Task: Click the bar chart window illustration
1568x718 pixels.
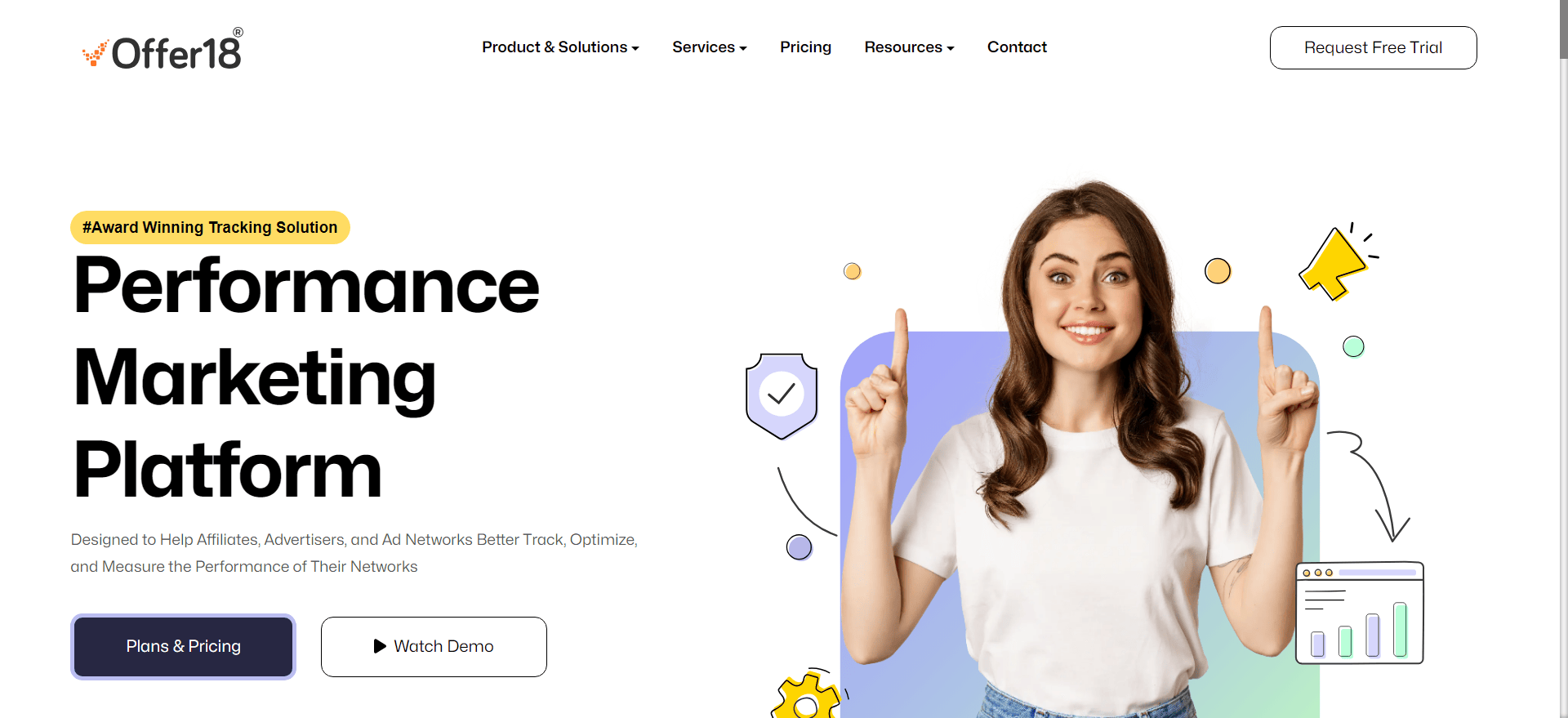Action: (x=1360, y=613)
